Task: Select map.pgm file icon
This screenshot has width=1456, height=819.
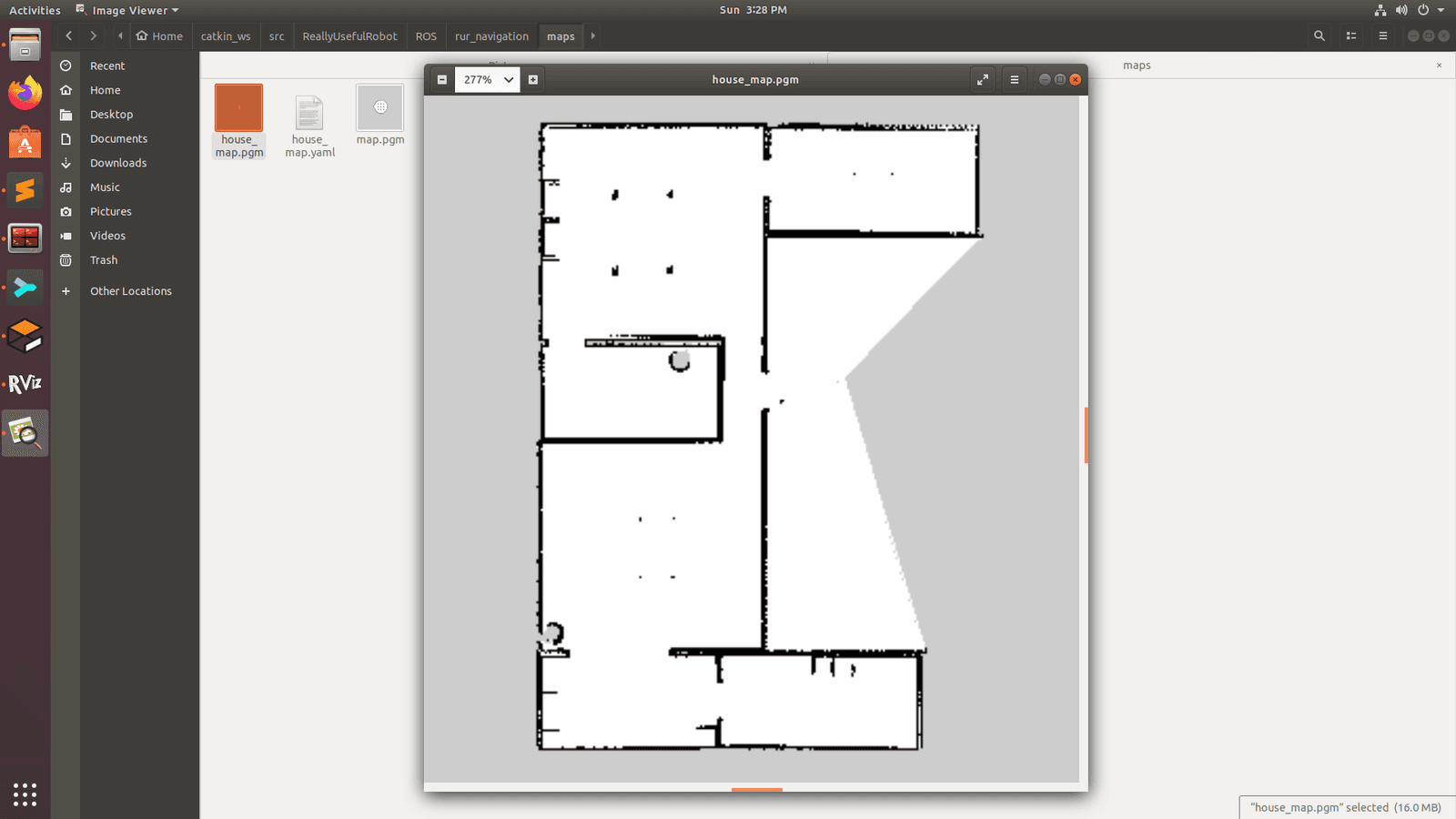Action: (380, 107)
